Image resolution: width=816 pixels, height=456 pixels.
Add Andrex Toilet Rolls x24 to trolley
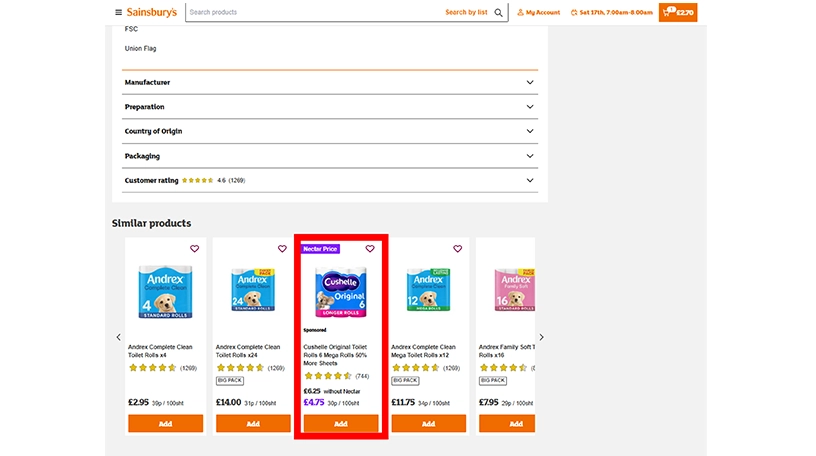tap(253, 424)
